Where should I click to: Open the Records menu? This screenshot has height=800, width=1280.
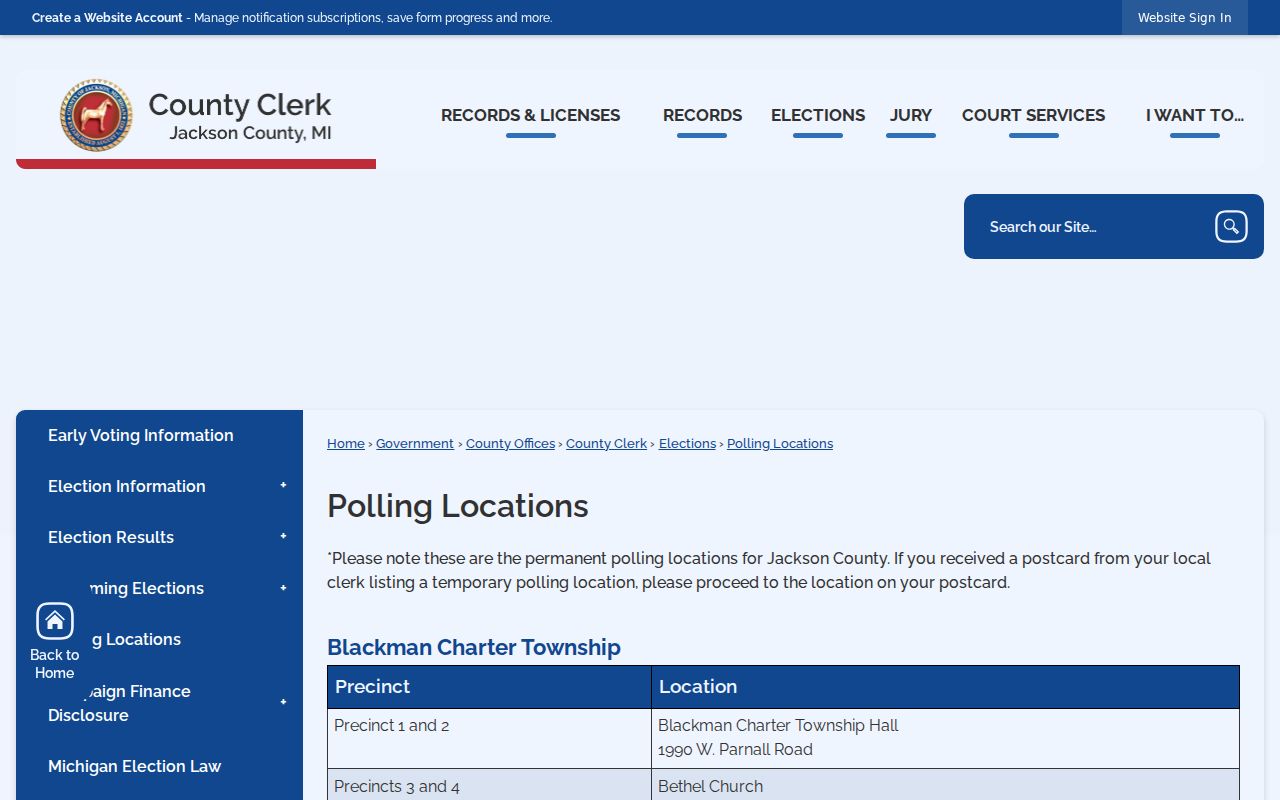pyautogui.click(x=702, y=116)
